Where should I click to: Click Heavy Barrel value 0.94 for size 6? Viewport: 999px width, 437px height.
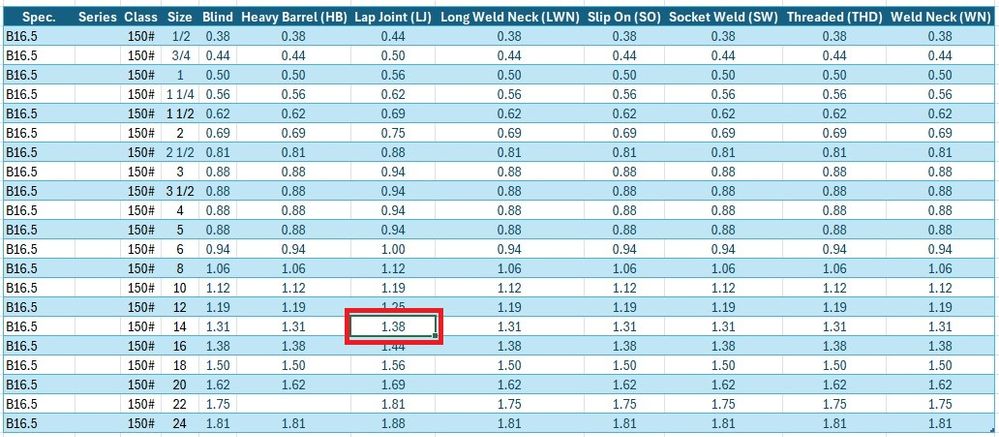click(x=294, y=249)
